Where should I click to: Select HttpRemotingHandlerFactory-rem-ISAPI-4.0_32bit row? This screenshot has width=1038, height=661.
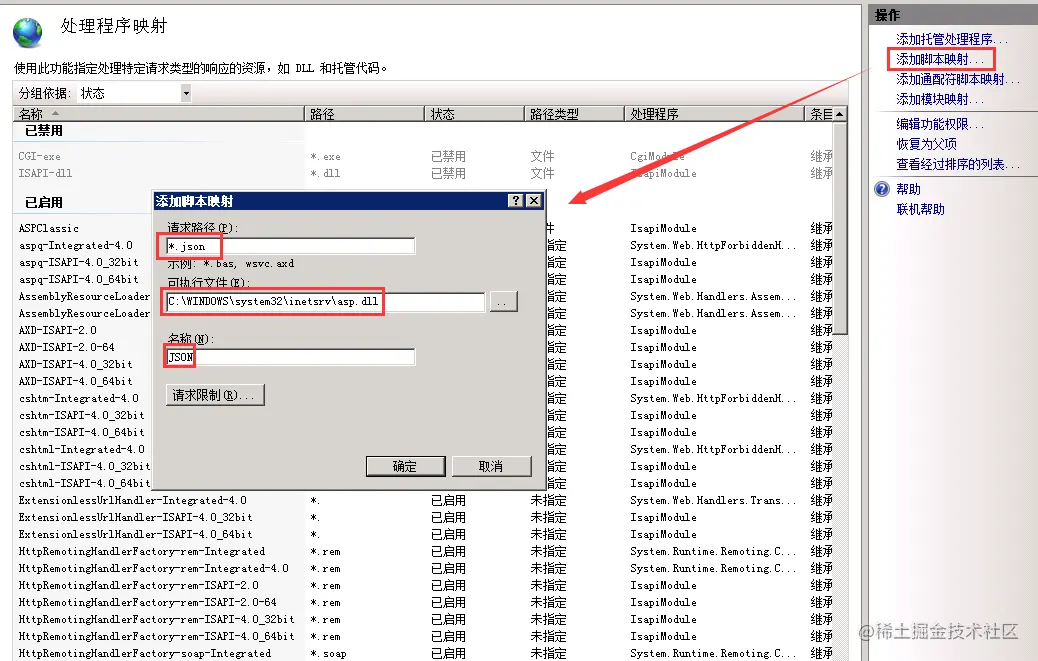pyautogui.click(x=424, y=619)
